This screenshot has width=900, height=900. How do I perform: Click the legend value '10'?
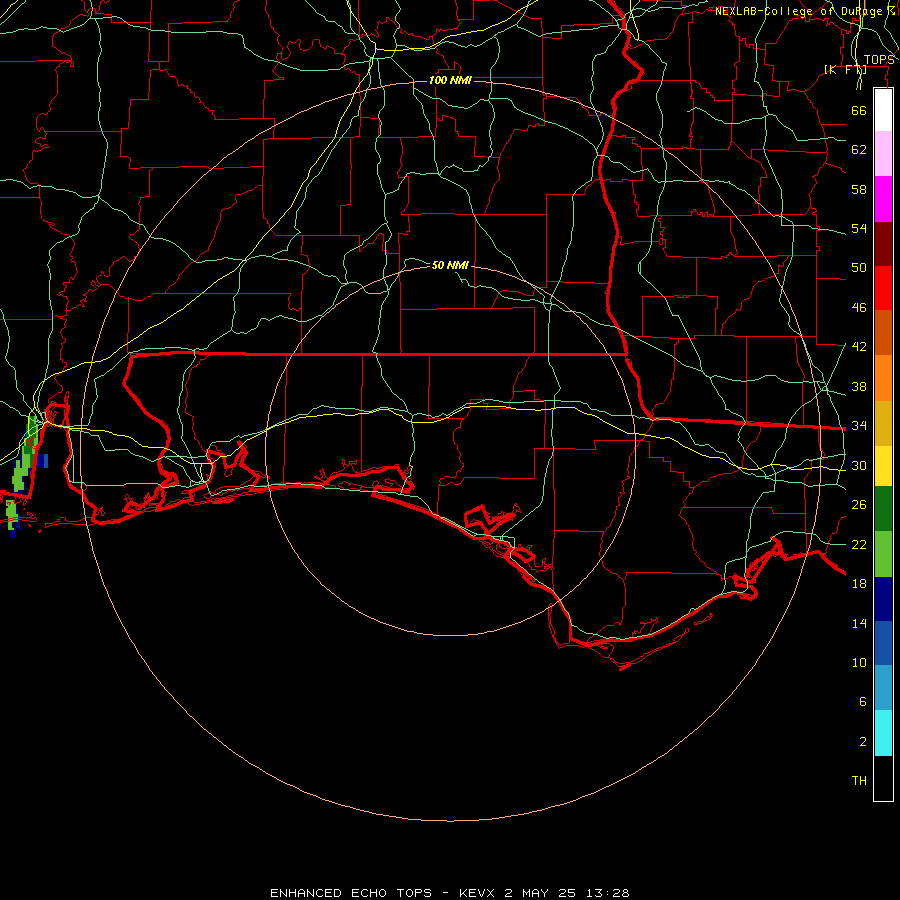(x=859, y=663)
